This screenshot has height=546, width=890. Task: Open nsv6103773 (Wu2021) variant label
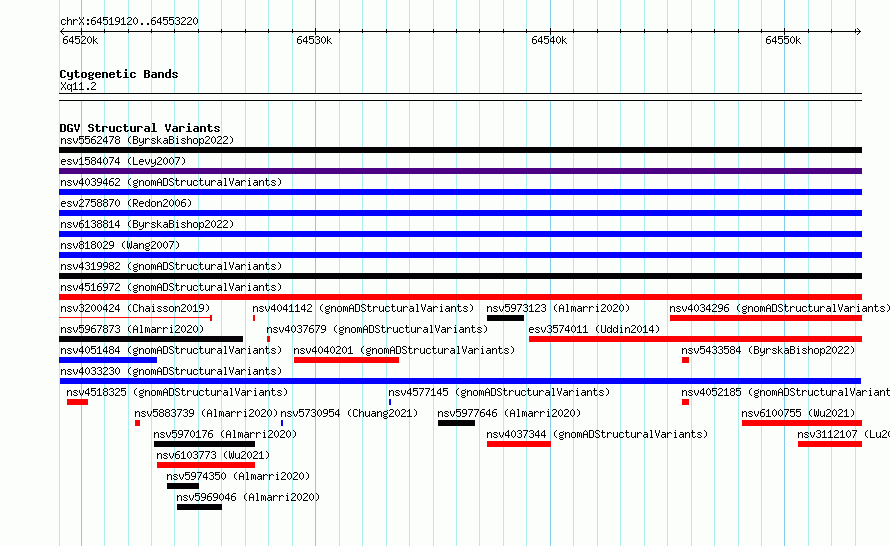(213, 455)
